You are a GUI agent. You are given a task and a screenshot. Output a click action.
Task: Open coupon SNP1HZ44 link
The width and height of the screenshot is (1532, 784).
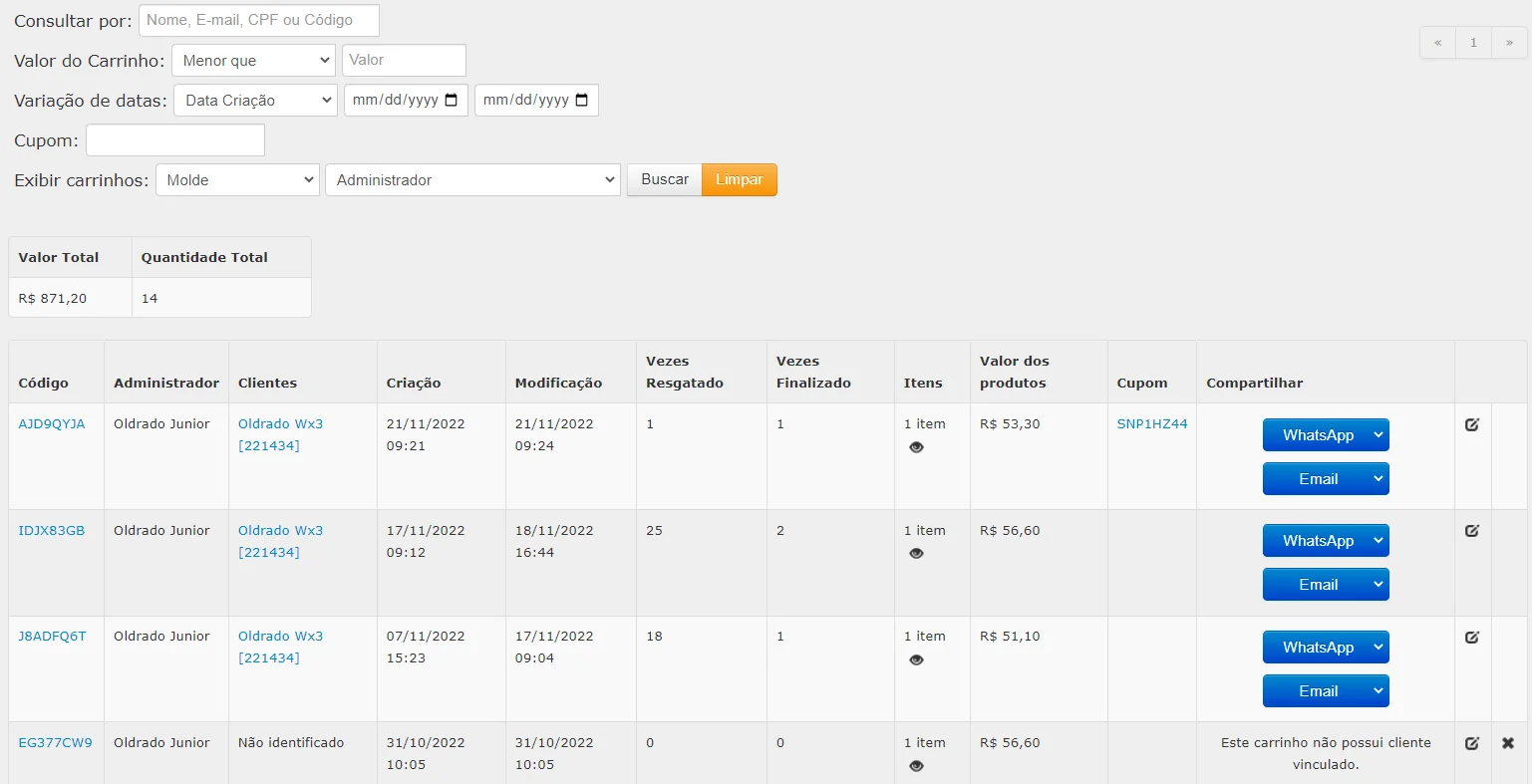[1152, 424]
